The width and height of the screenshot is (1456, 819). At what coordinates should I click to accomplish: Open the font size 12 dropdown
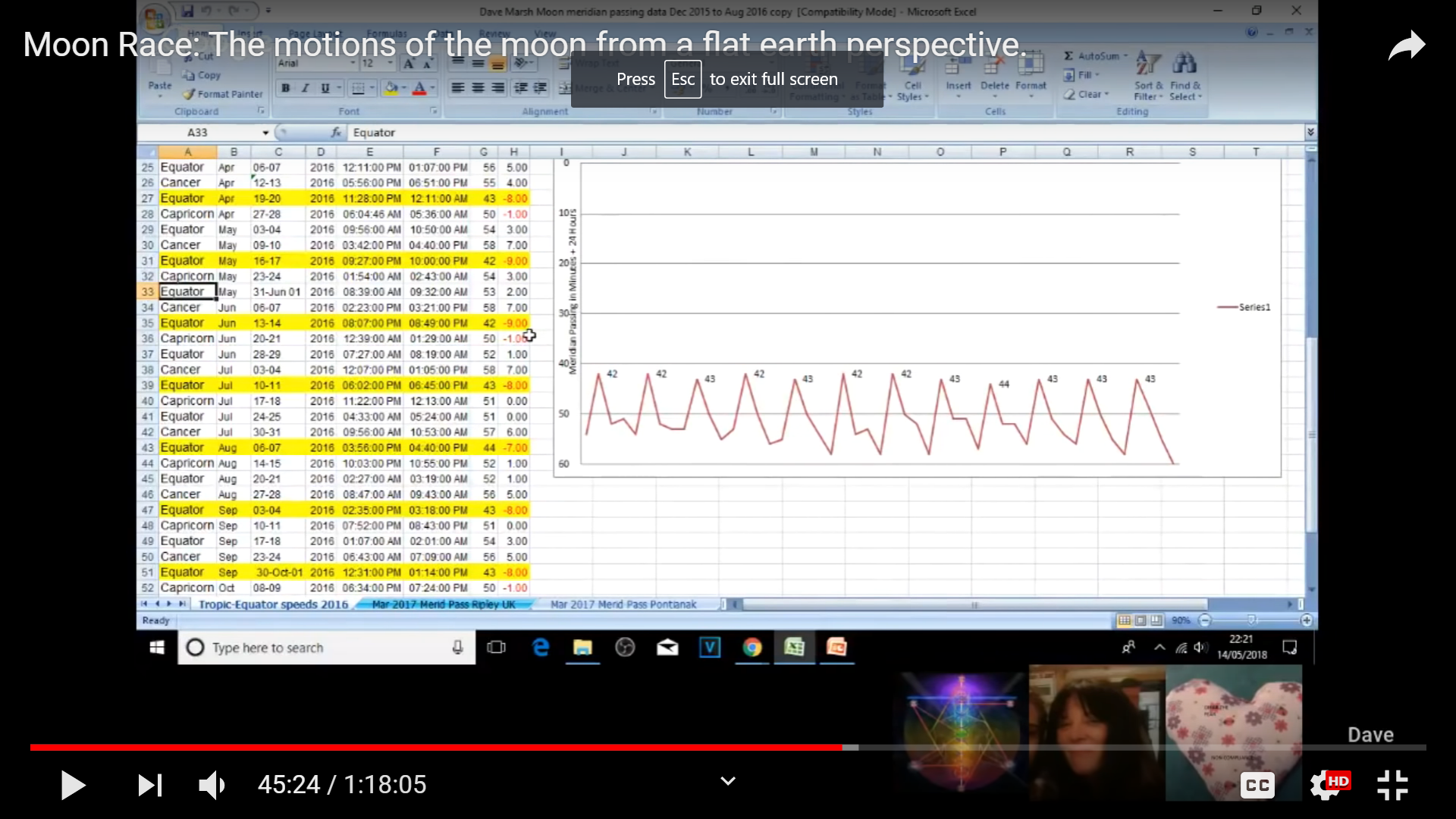click(391, 64)
